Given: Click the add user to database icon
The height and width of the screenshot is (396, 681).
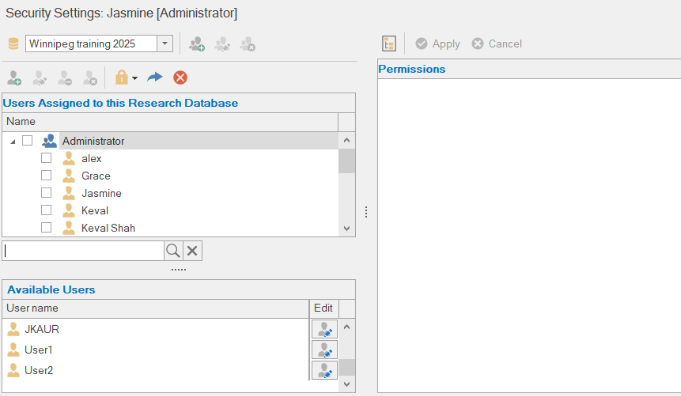Looking at the screenshot, I should tap(14, 78).
